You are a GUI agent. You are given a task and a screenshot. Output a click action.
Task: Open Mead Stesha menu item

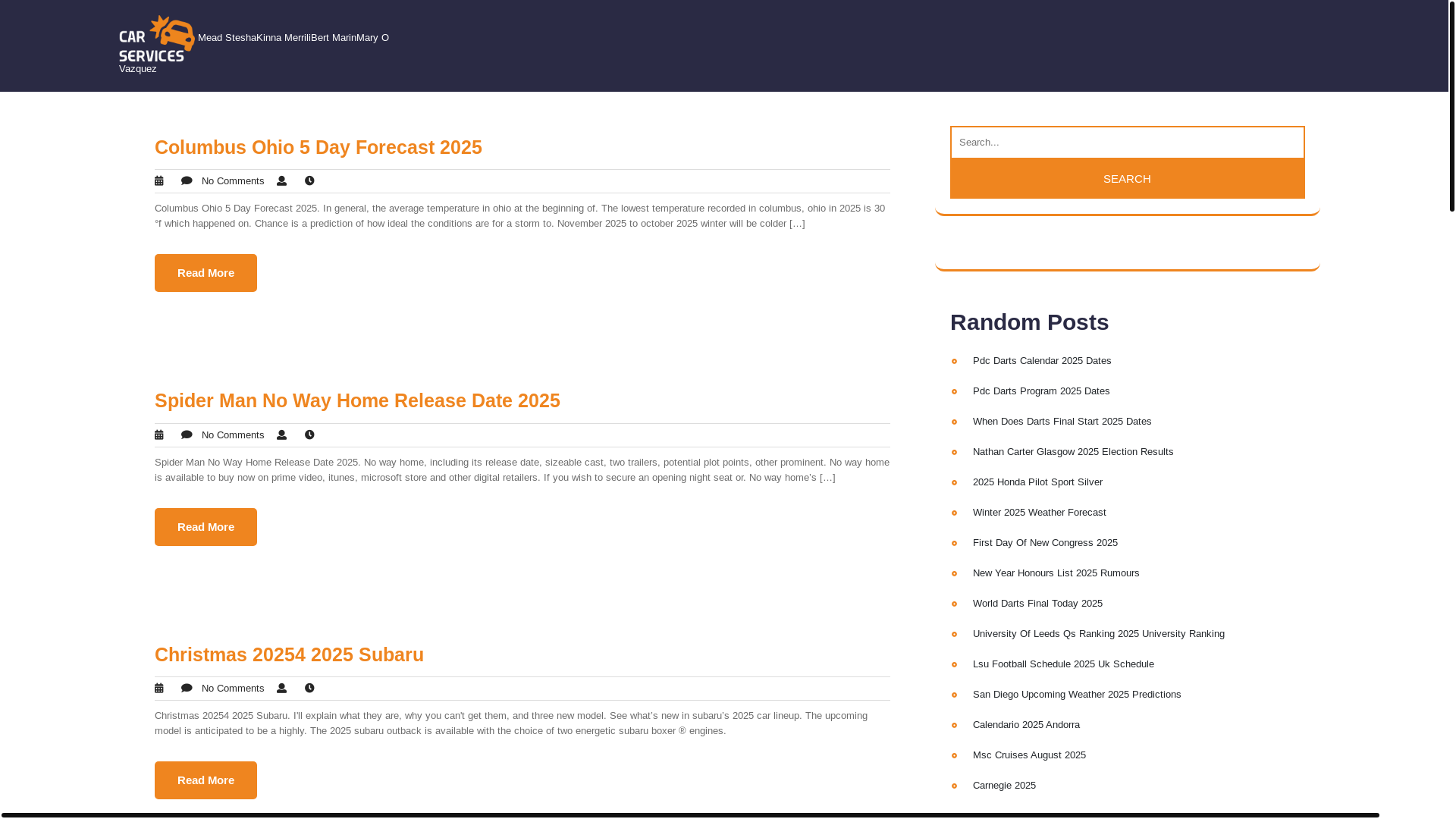coord(227,38)
